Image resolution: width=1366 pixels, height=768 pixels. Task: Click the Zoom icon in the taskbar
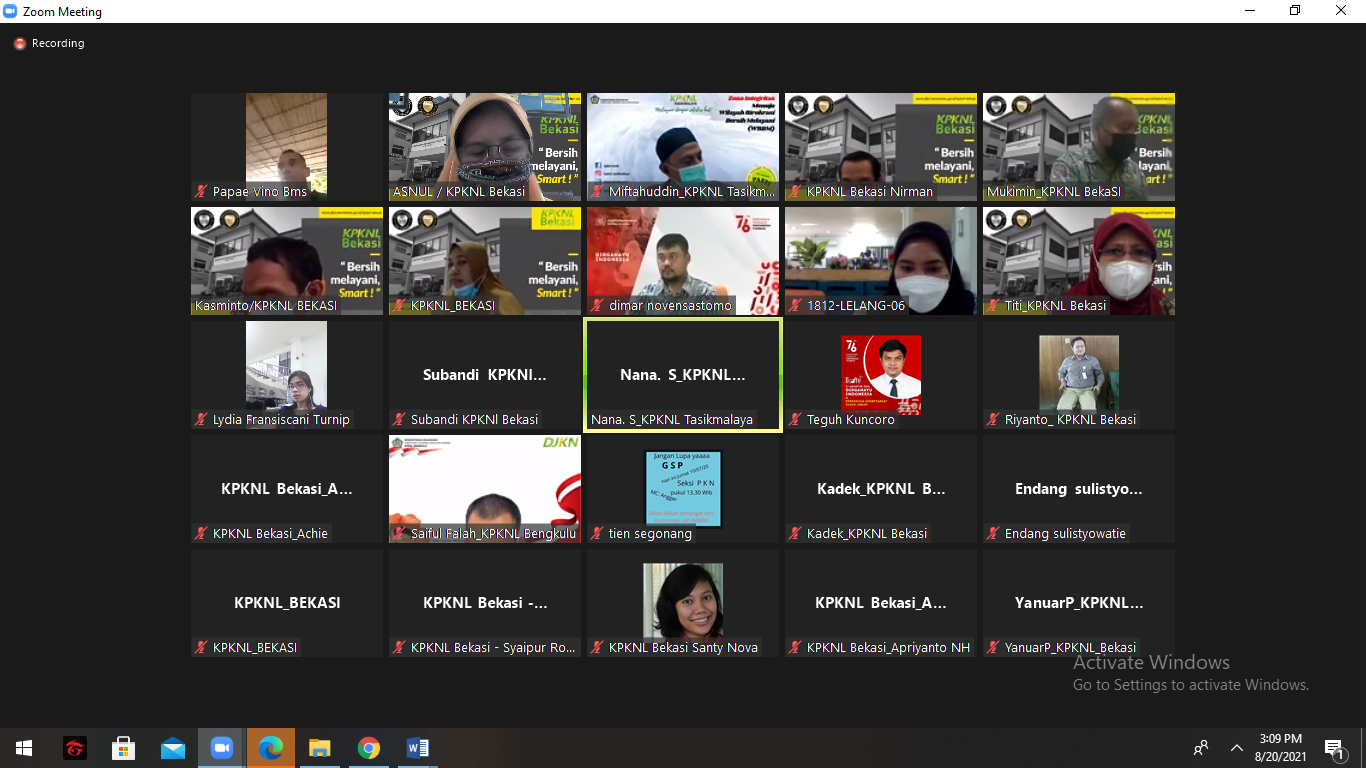point(221,748)
